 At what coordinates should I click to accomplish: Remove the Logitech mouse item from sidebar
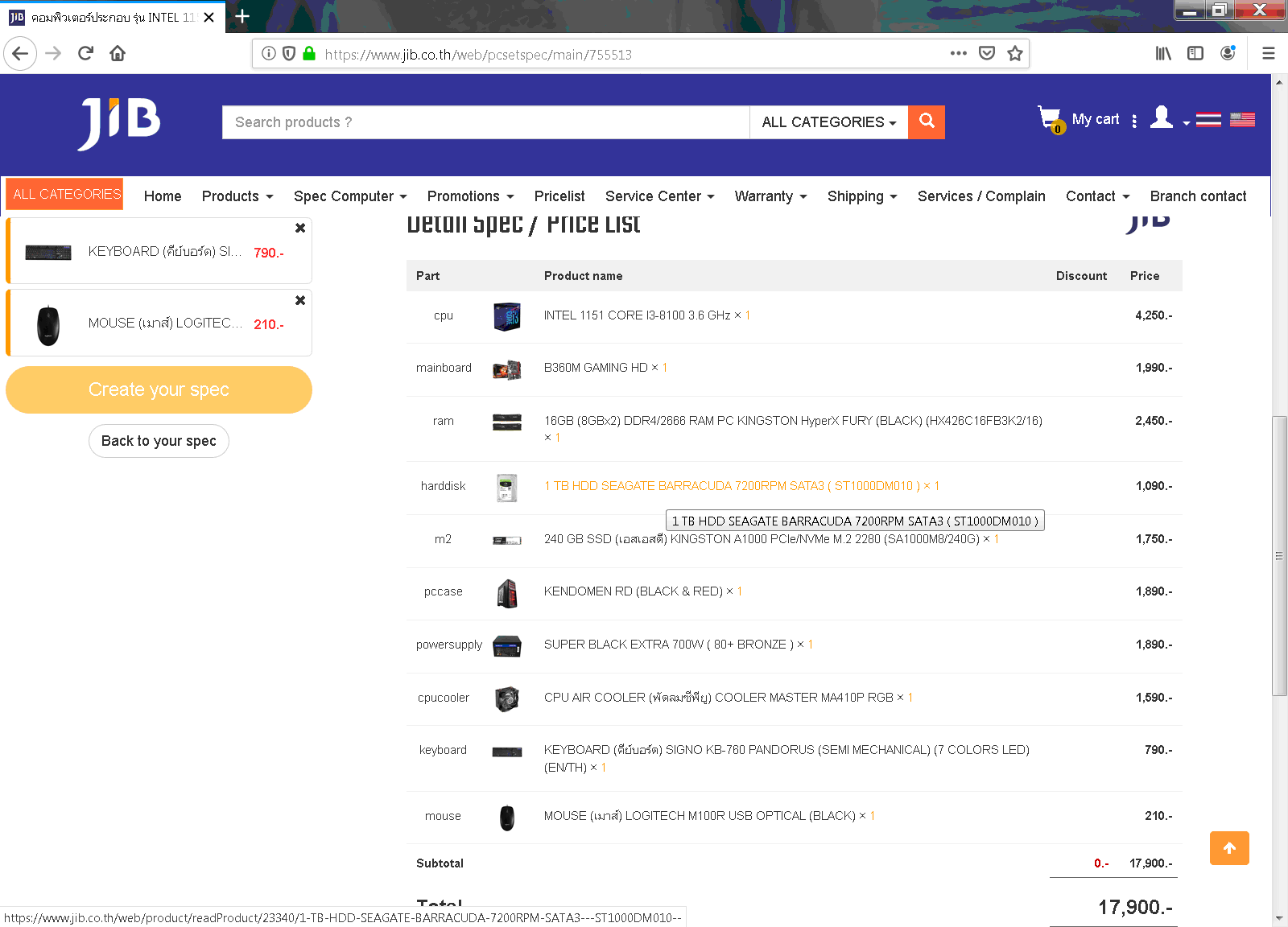coord(300,300)
